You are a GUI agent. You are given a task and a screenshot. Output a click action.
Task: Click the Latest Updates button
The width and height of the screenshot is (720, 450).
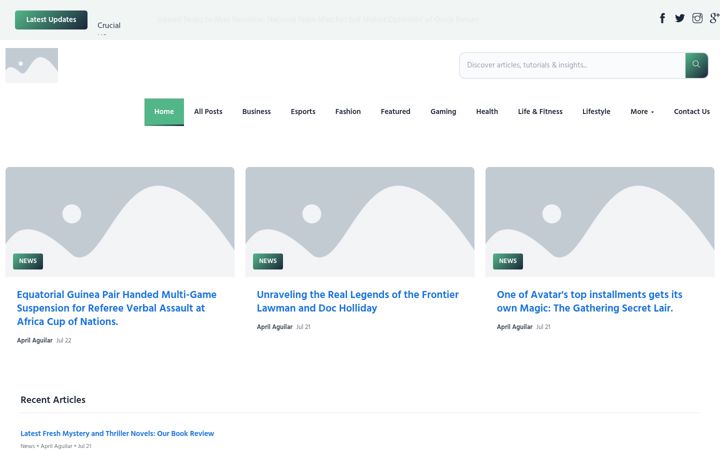pos(51,20)
